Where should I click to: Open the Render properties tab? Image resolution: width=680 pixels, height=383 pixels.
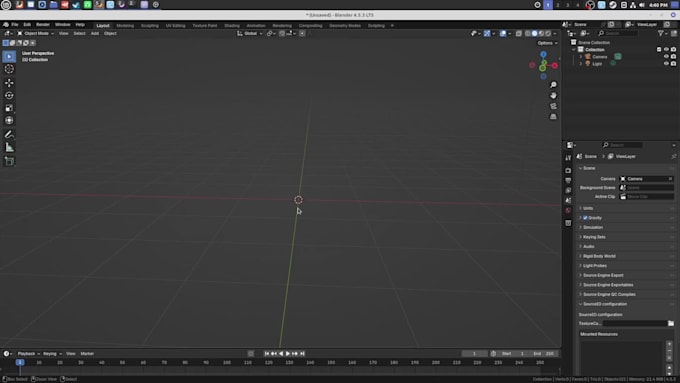(x=568, y=170)
